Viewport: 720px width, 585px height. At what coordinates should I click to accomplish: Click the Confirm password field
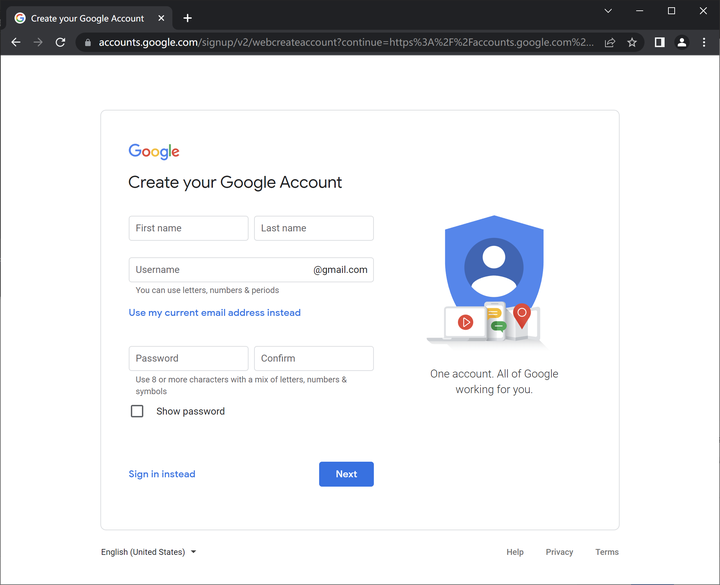click(314, 358)
